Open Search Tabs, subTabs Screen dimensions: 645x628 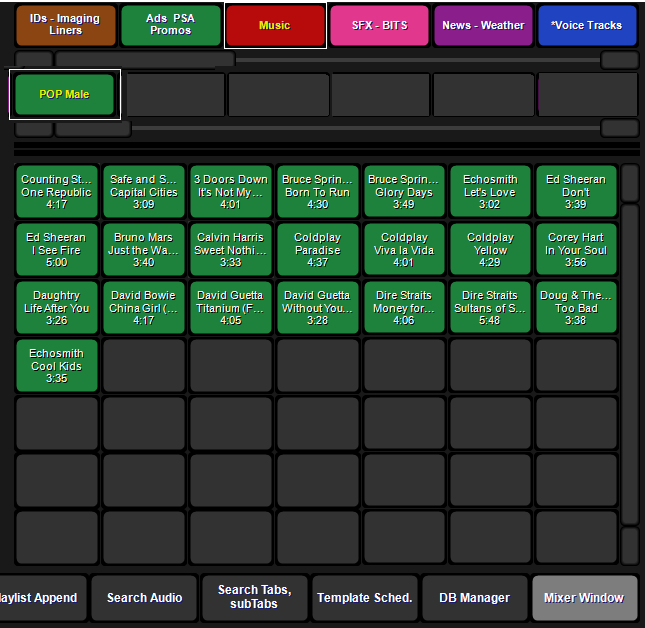pyautogui.click(x=255, y=598)
